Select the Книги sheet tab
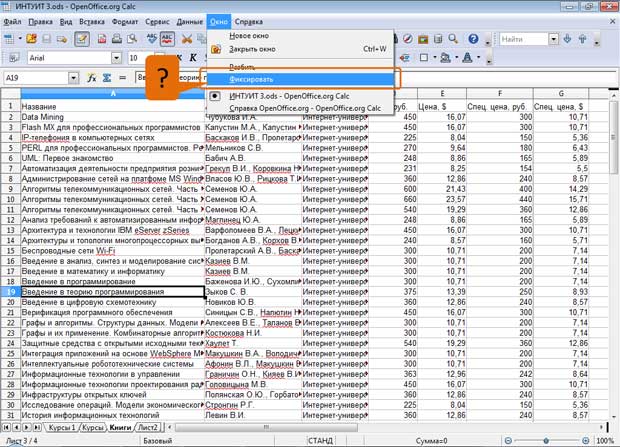This screenshot has height=447, width=620. (x=120, y=428)
